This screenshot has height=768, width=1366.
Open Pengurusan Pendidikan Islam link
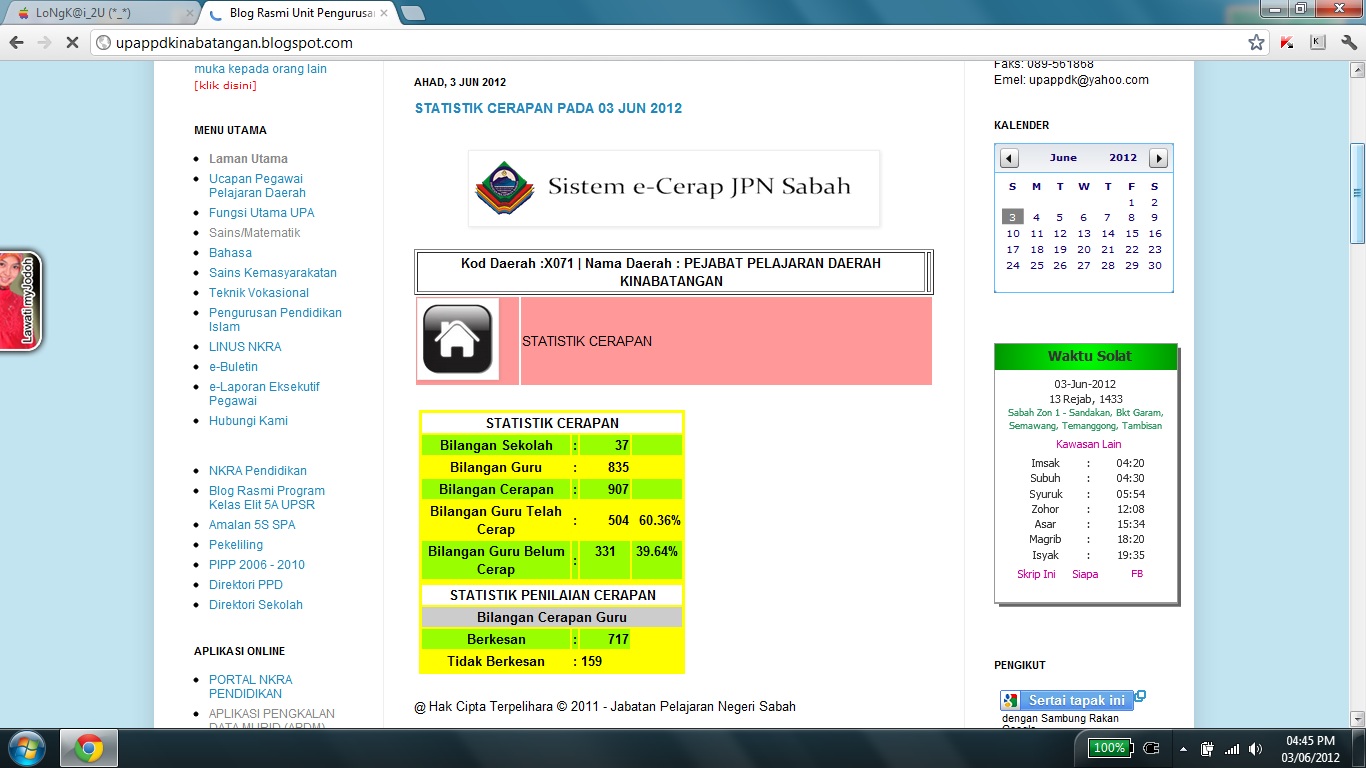pyautogui.click(x=275, y=320)
